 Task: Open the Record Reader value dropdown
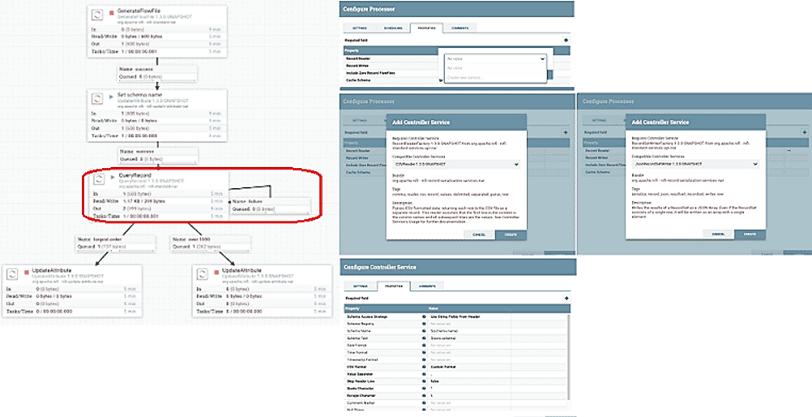click(x=495, y=58)
